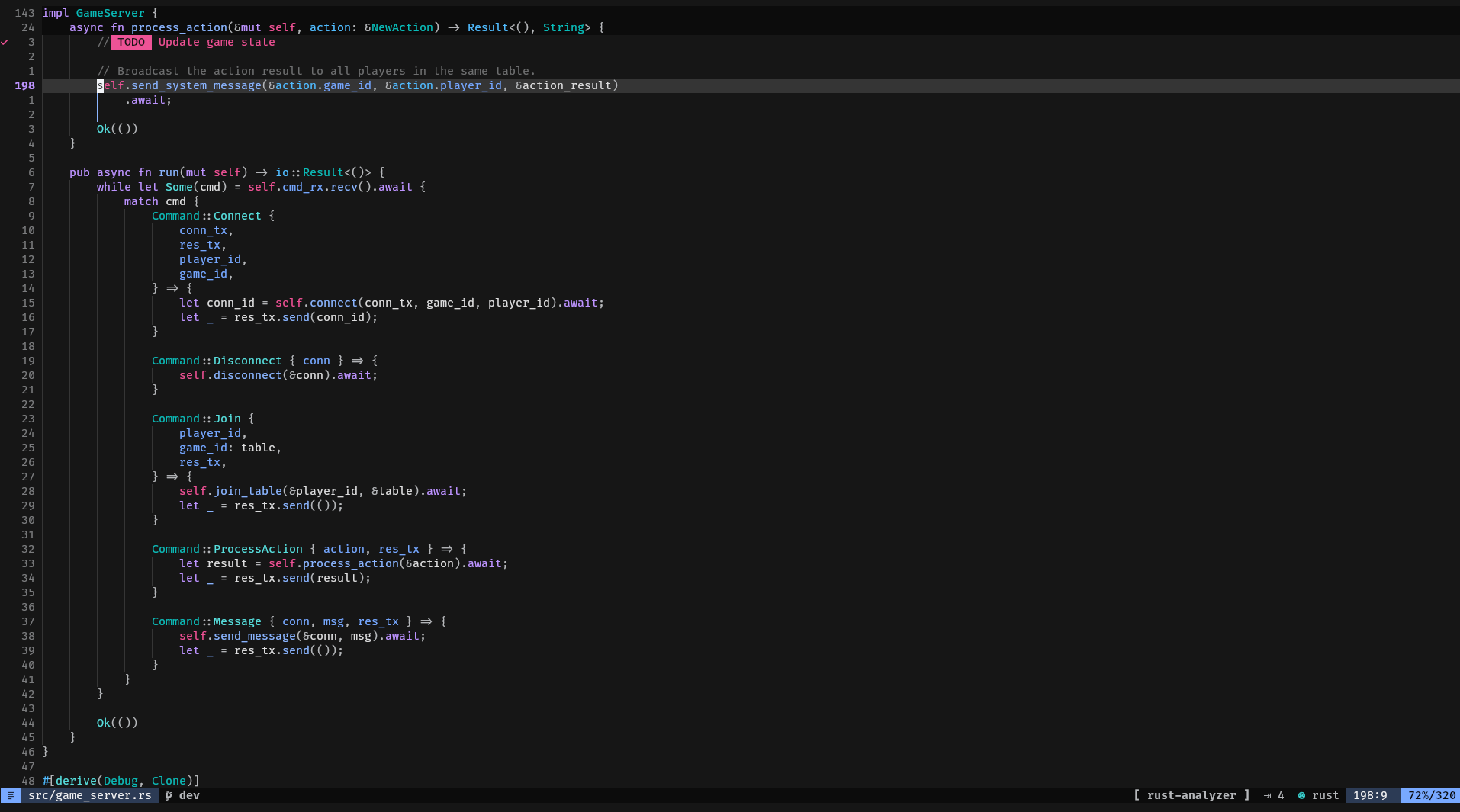
Task: Click the self.connect method call
Action: click(316, 303)
